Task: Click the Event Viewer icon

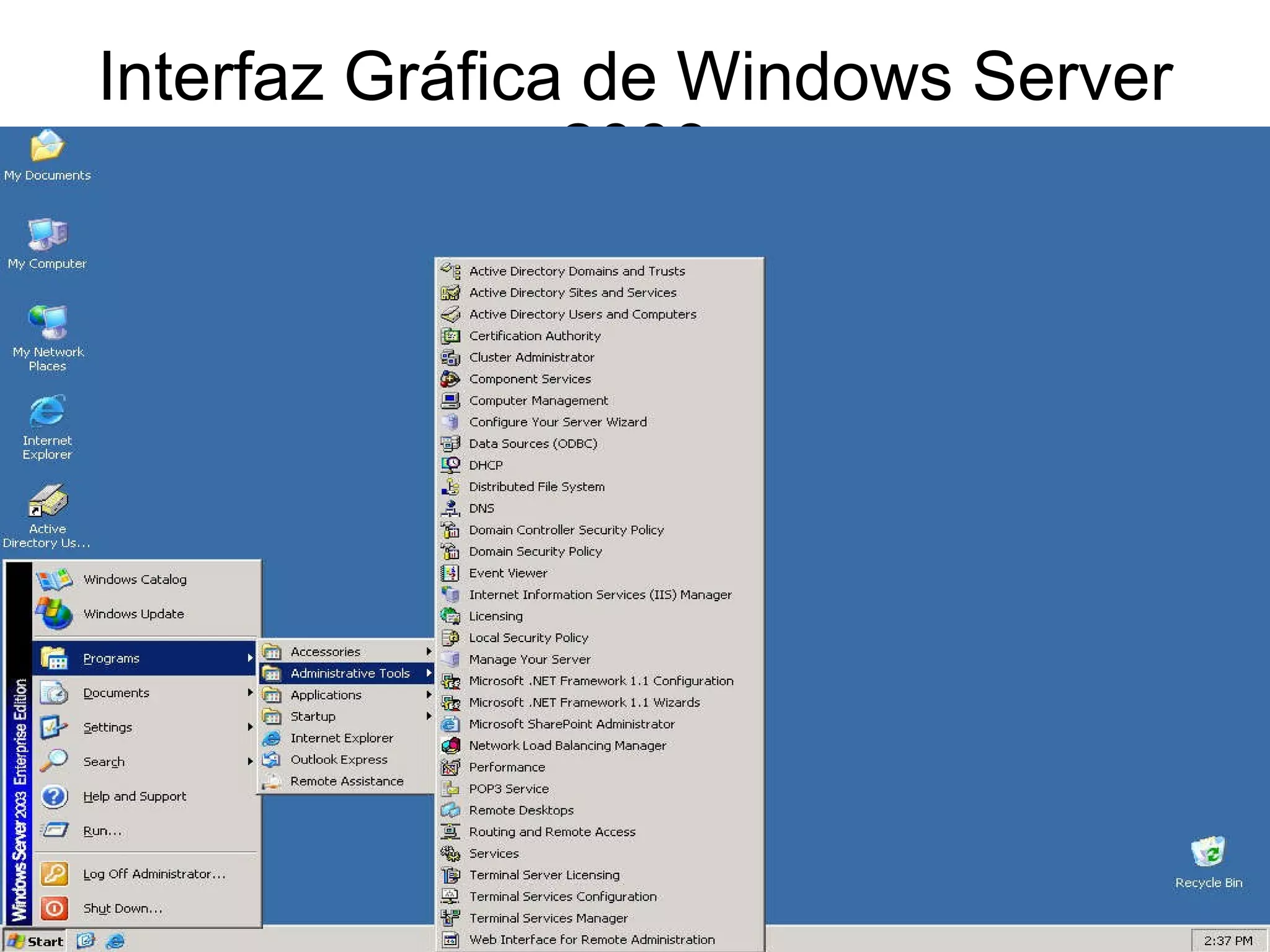Action: (450, 573)
